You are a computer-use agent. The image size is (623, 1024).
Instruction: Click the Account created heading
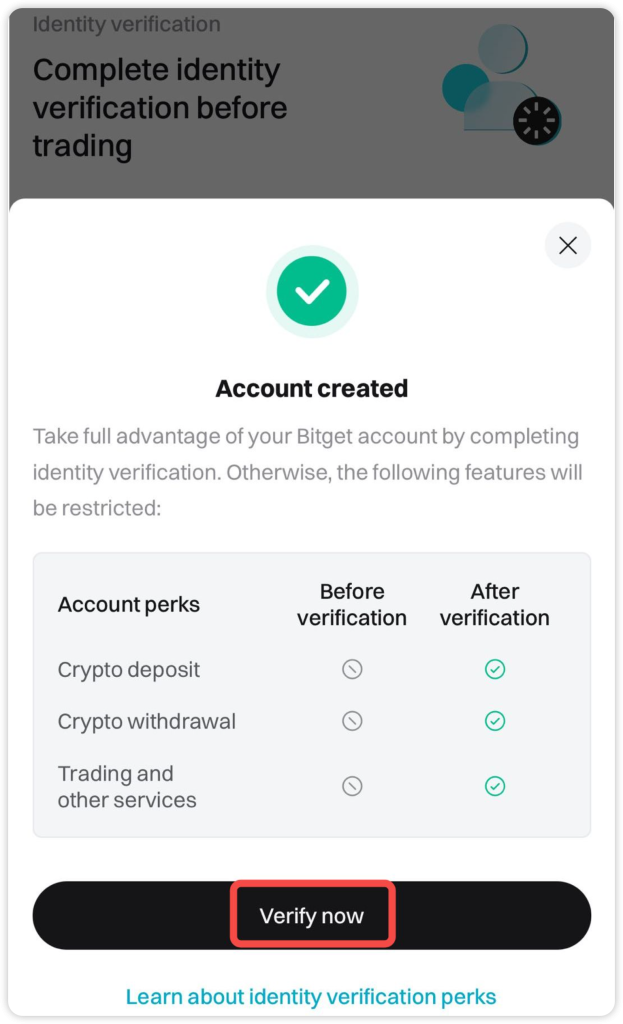(312, 388)
